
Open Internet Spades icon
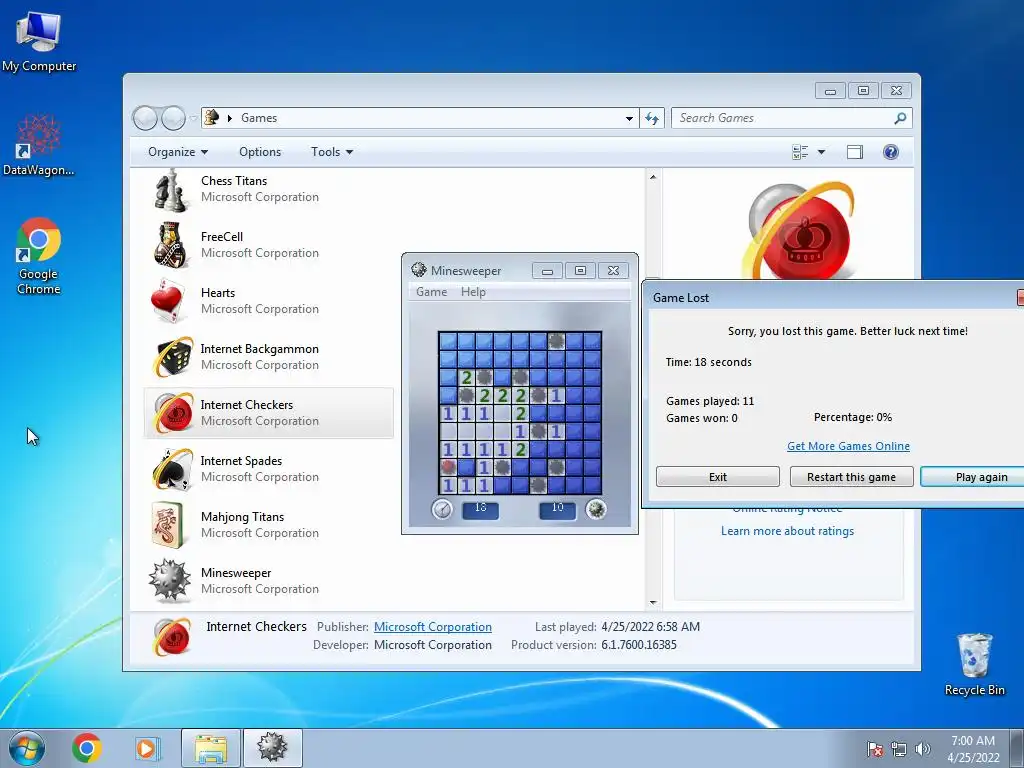(x=172, y=469)
